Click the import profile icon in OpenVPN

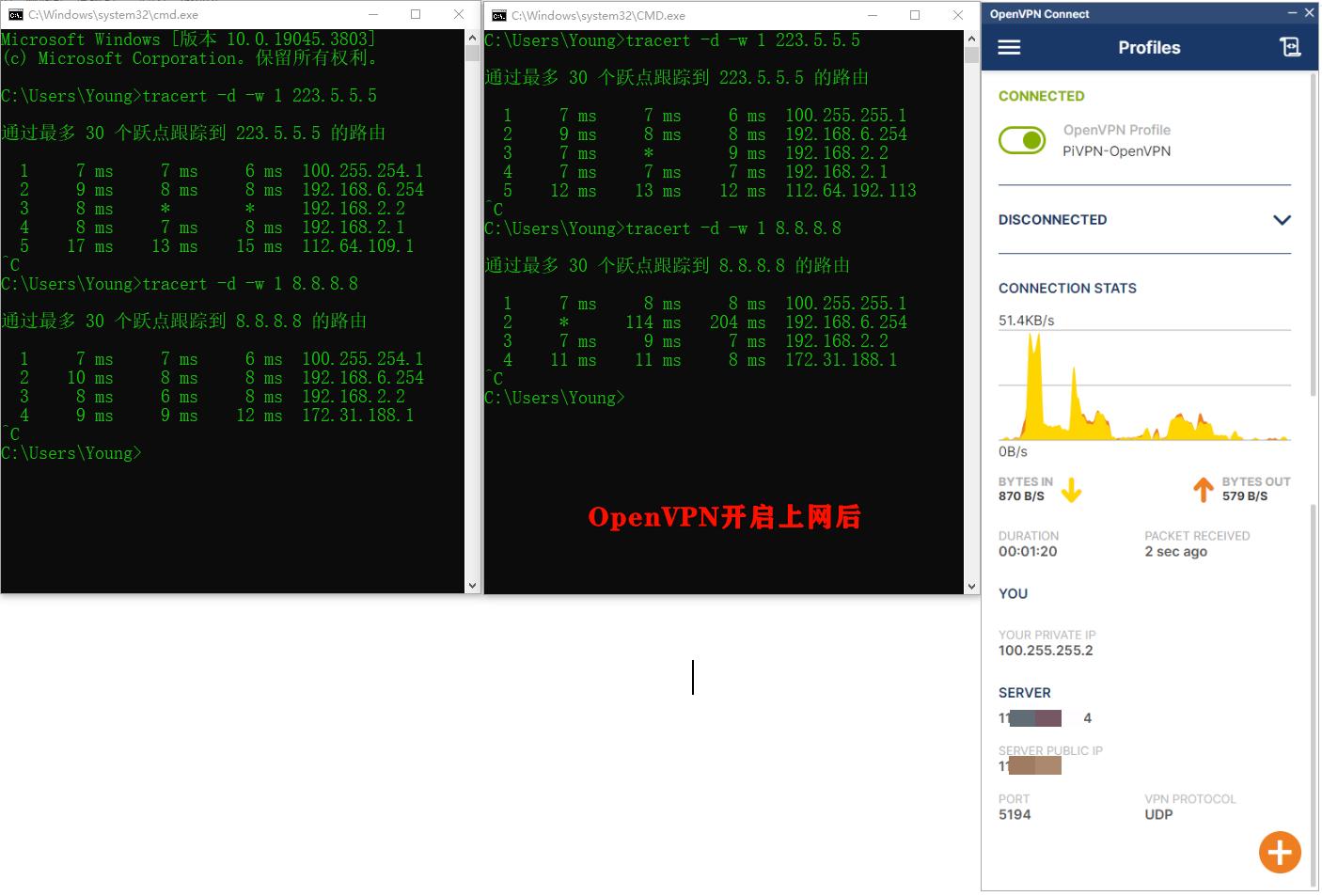coord(1290,47)
